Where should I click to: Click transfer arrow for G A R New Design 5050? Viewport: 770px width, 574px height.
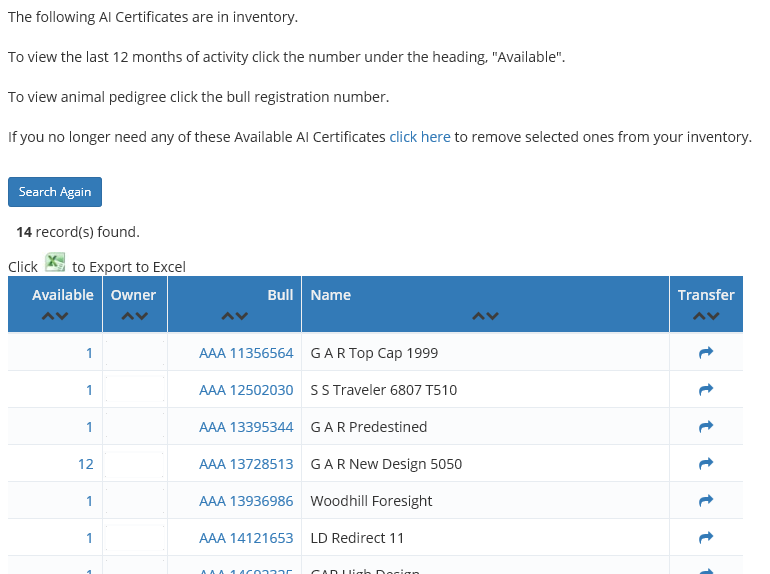[x=706, y=464]
